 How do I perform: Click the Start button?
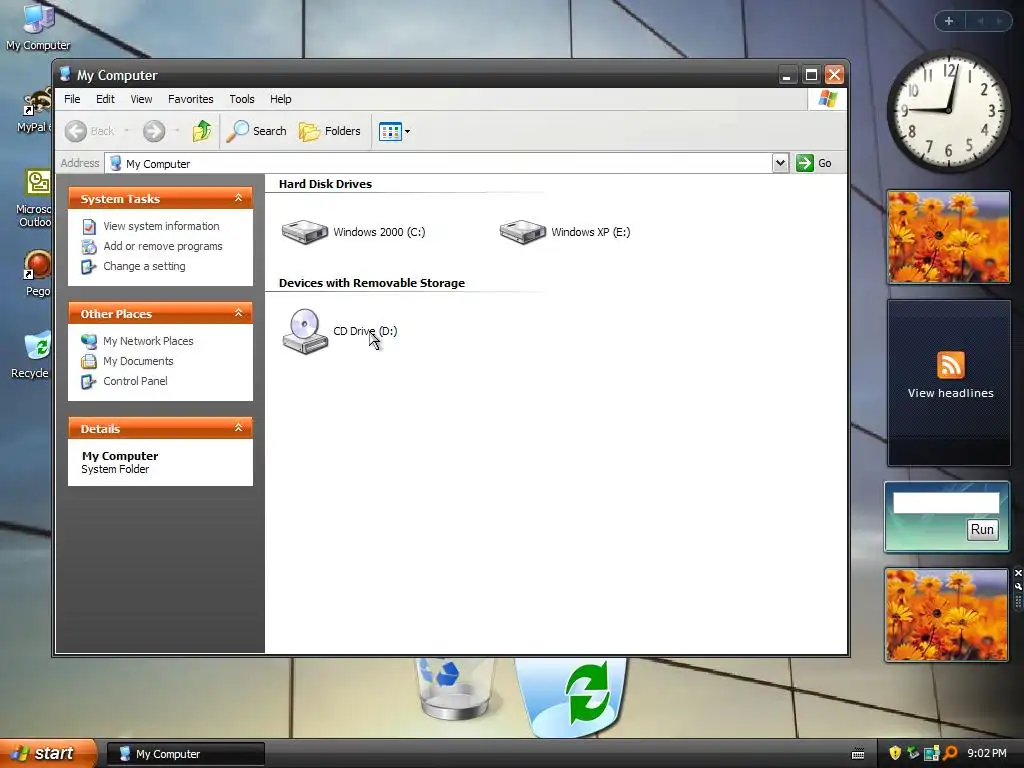click(x=47, y=753)
